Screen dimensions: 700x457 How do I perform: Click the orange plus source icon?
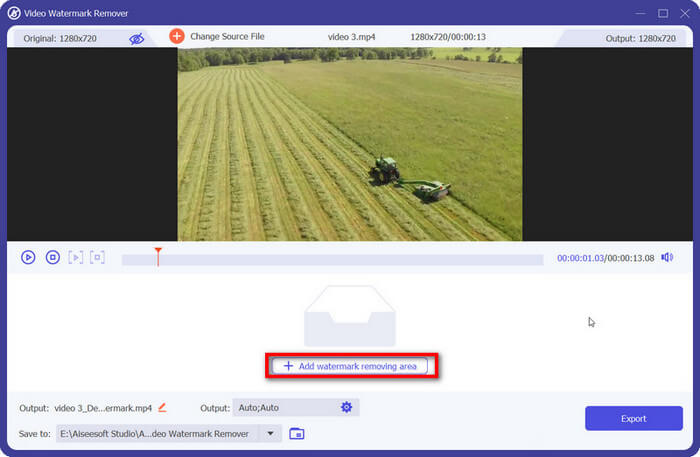click(x=177, y=36)
